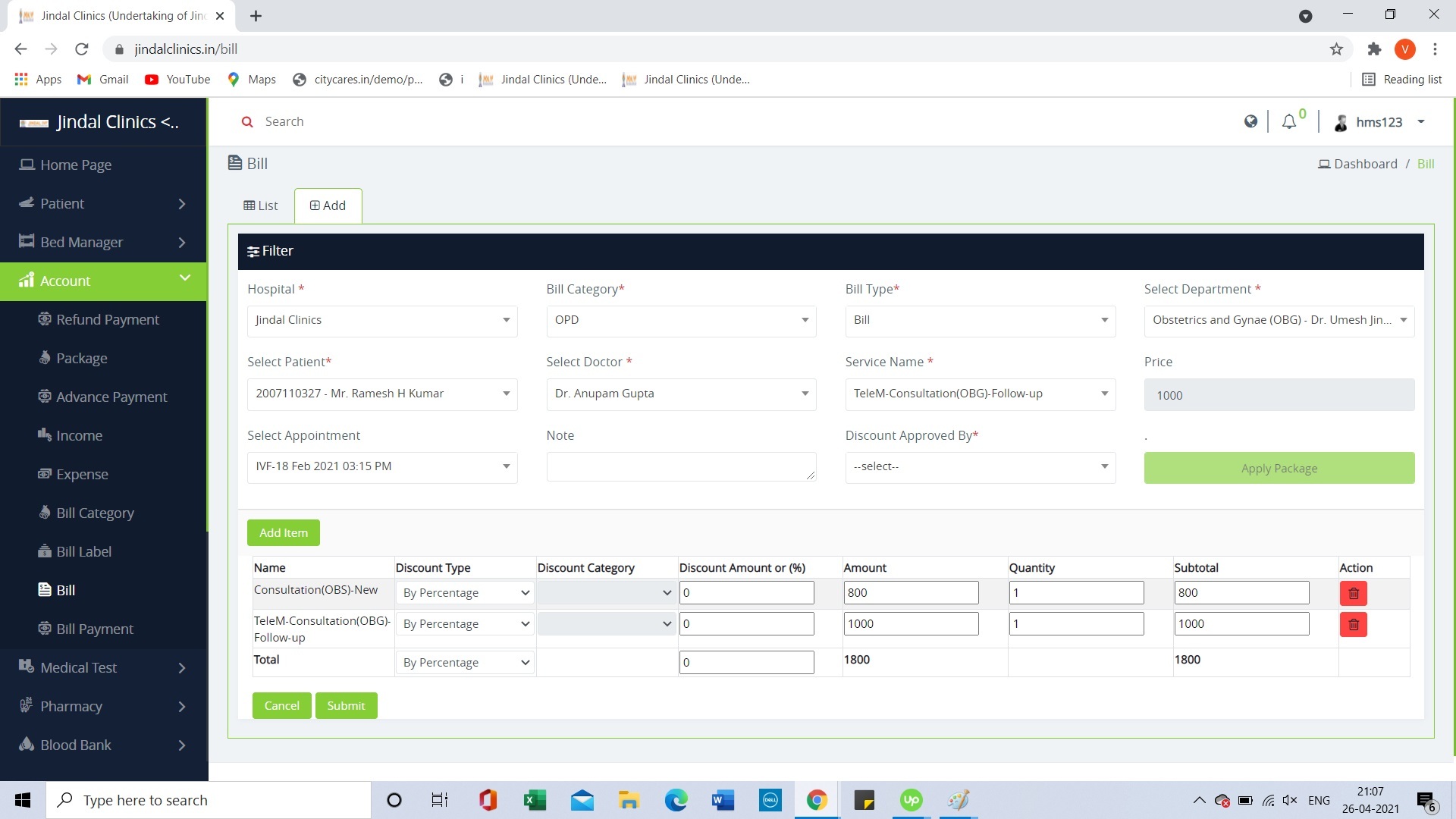
Task: Open Bill Payment sidebar item
Action: click(x=94, y=629)
